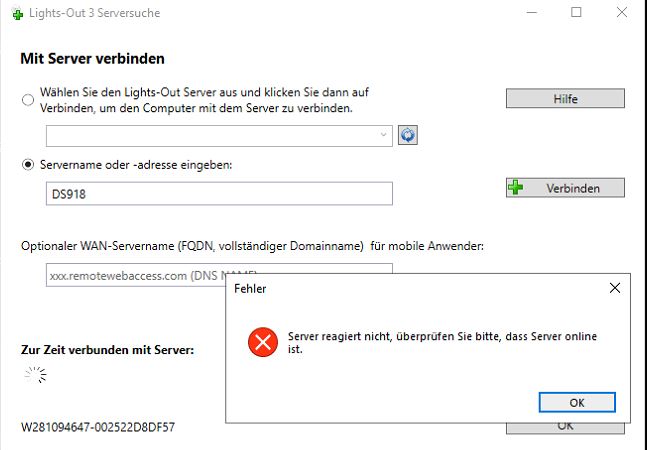Screen dimensions: 647x450
Task: Minimize the Lights-Out Serversuche window
Action: point(529,13)
